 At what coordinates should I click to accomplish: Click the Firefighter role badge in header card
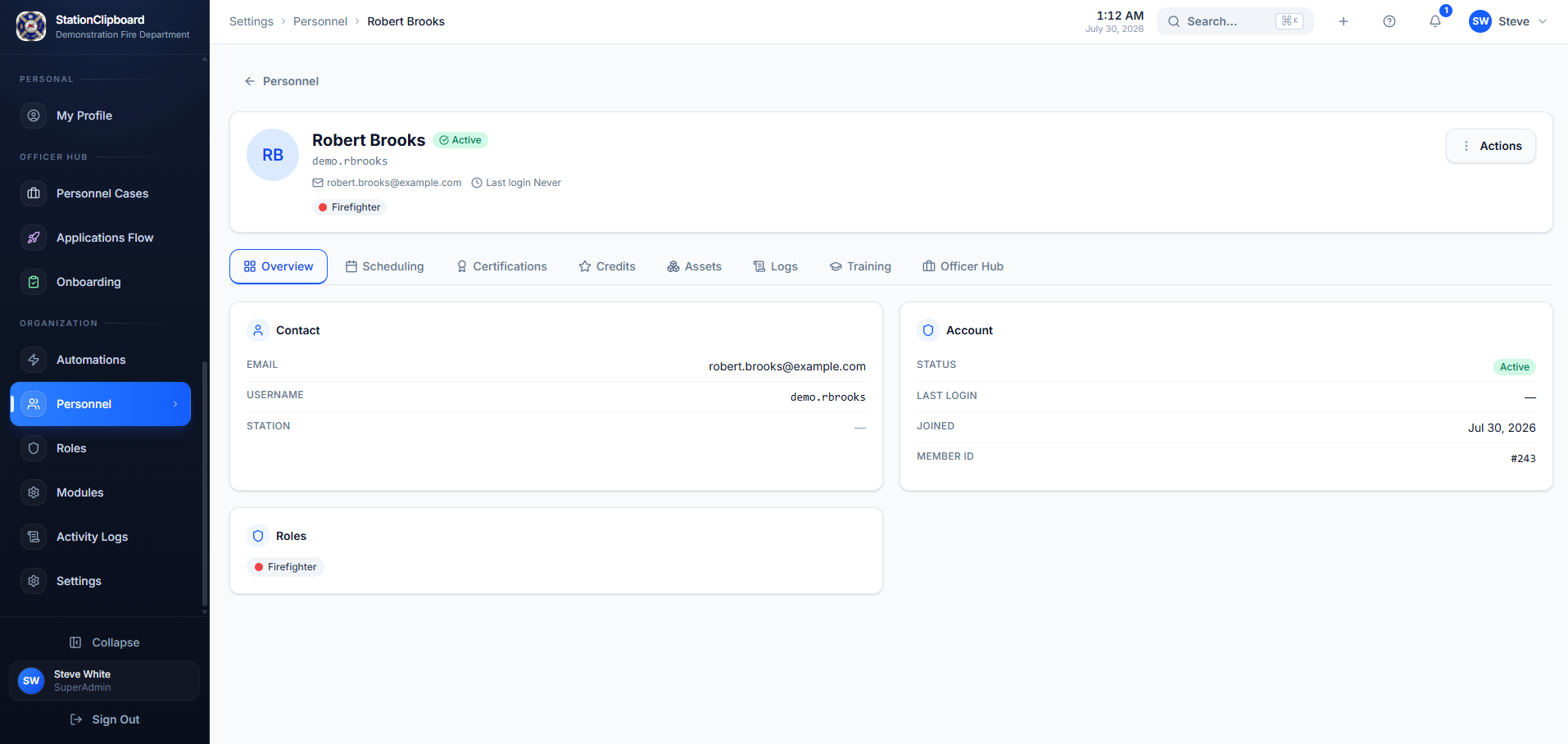[349, 207]
